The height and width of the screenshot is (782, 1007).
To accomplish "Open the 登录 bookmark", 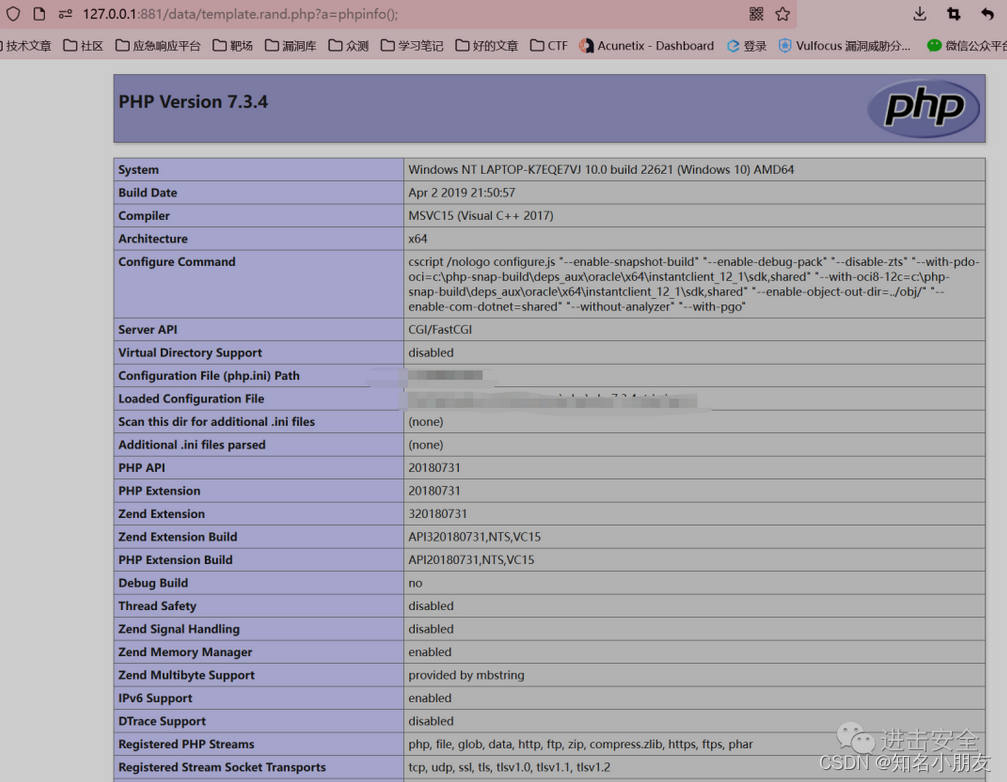I will click(x=747, y=46).
